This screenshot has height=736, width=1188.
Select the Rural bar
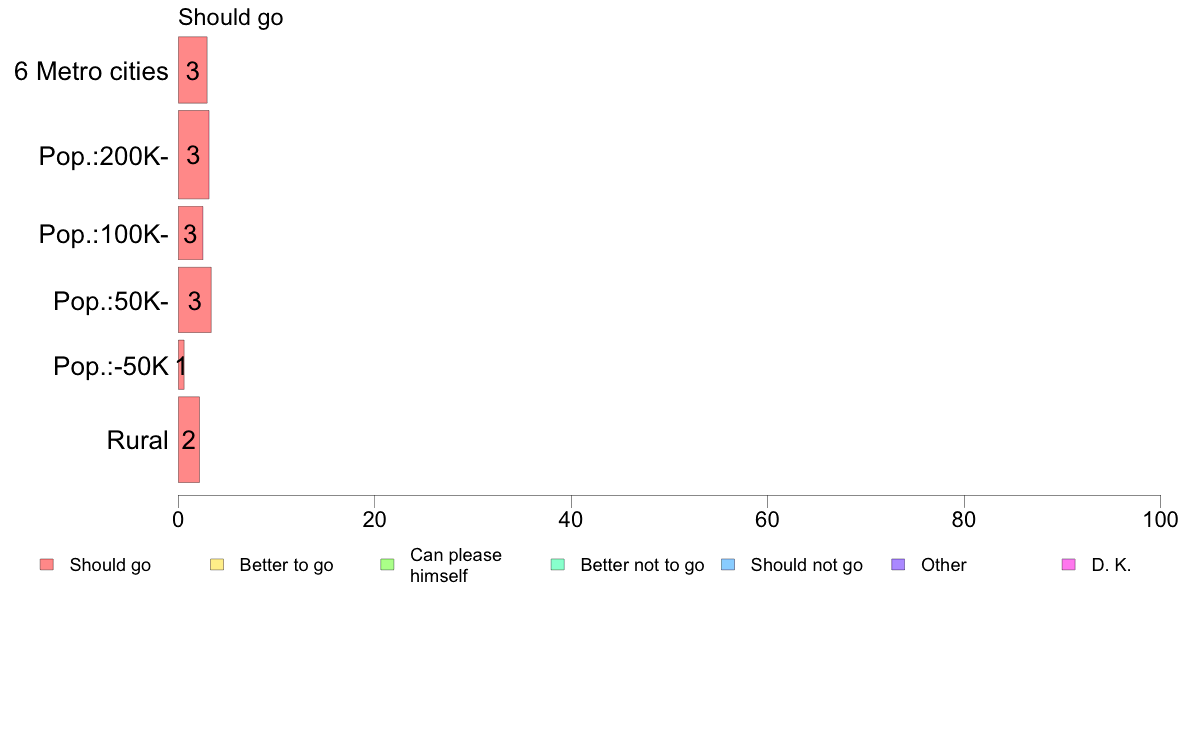pyautogui.click(x=189, y=440)
